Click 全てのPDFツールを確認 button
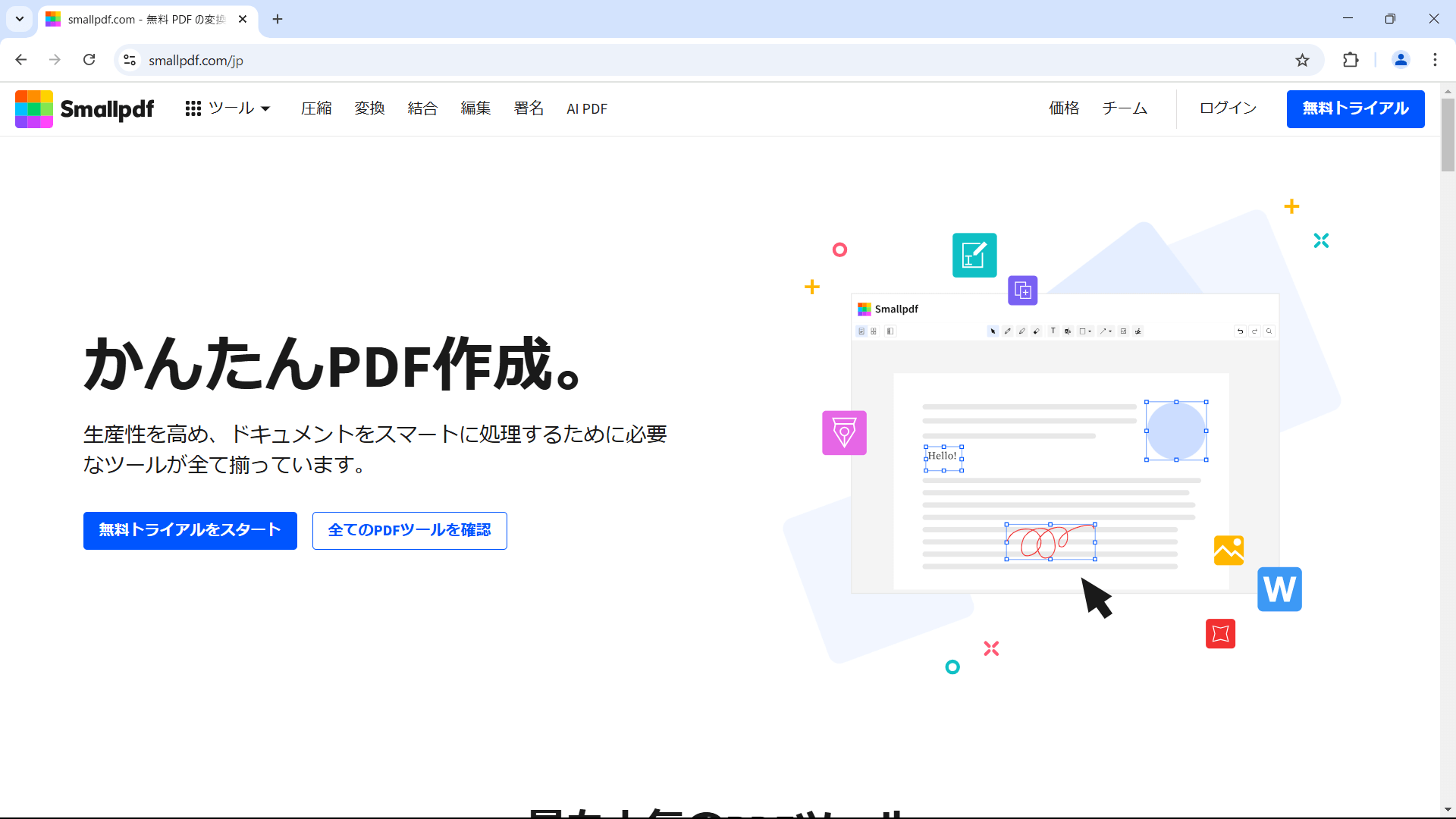The image size is (1456, 819). (x=409, y=531)
